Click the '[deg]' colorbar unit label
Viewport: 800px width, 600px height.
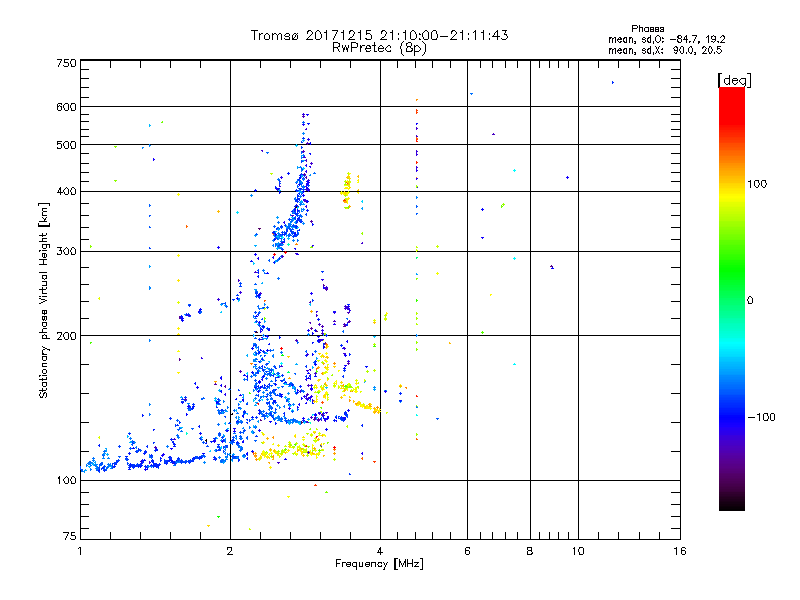click(x=734, y=80)
